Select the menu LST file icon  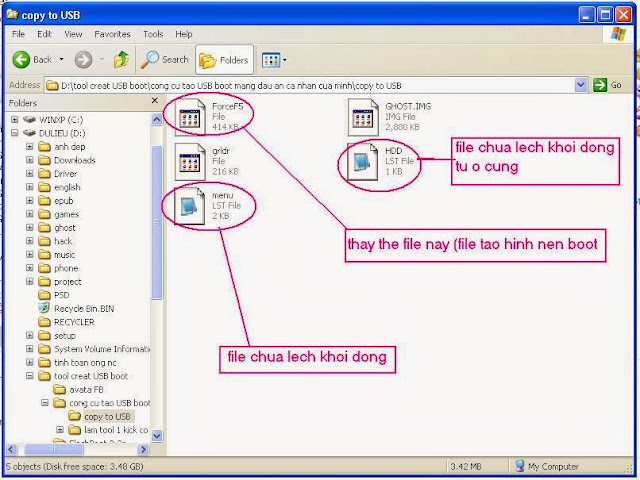[x=190, y=206]
